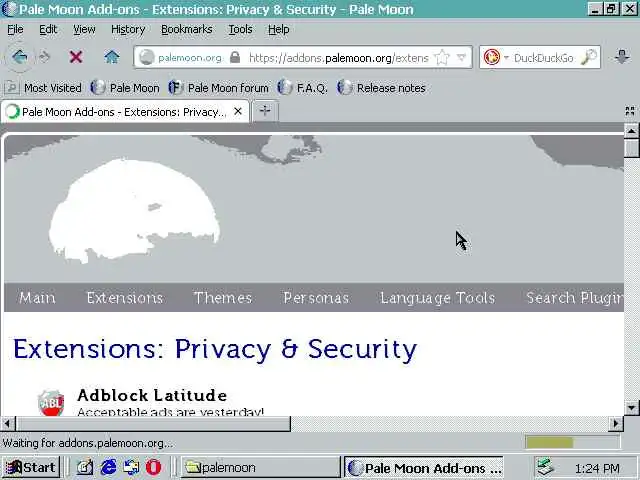Image resolution: width=640 pixels, height=480 pixels.
Task: Go back with the Back arrow button
Action: [19, 57]
